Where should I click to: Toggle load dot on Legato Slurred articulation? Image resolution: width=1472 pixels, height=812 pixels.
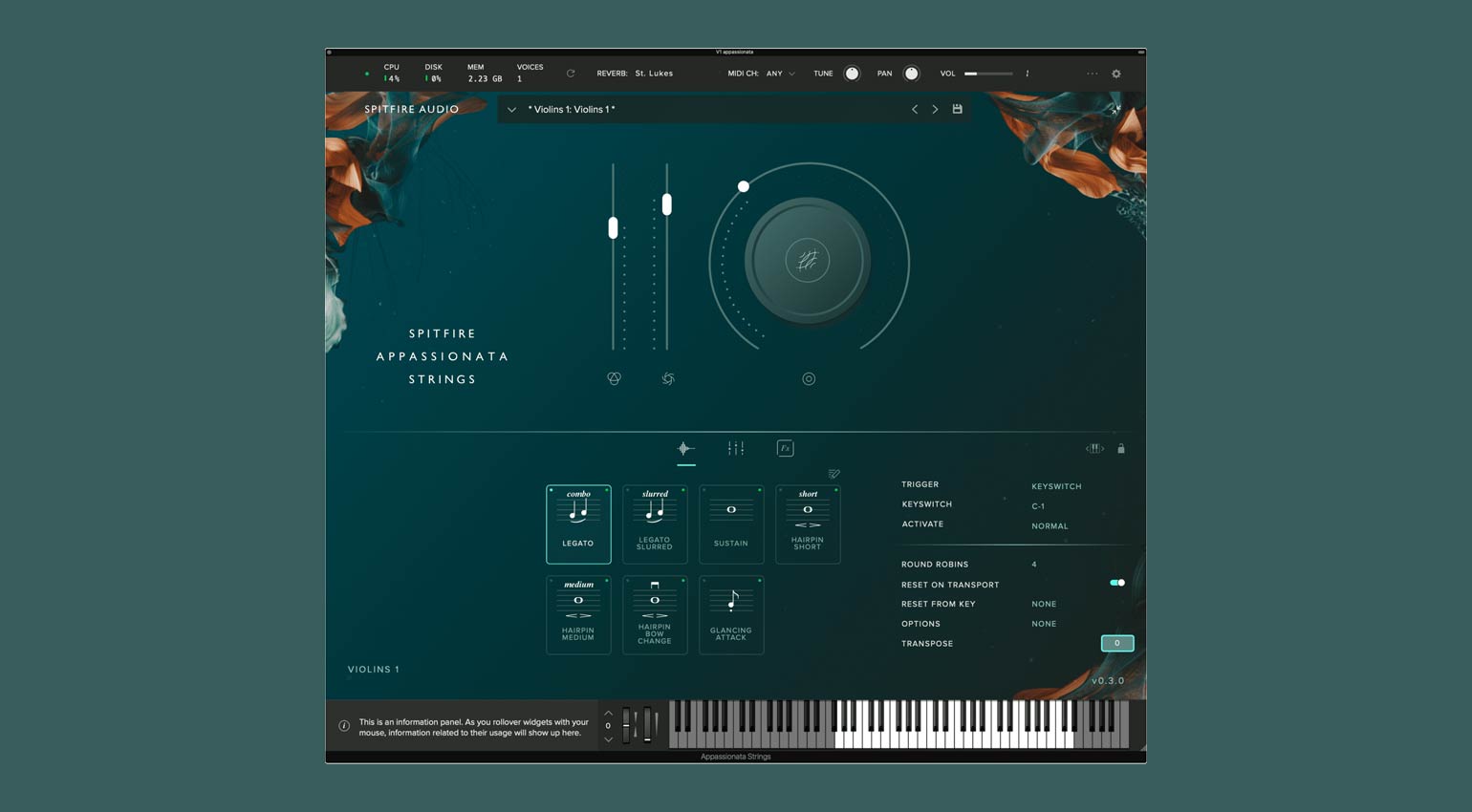[x=682, y=490]
